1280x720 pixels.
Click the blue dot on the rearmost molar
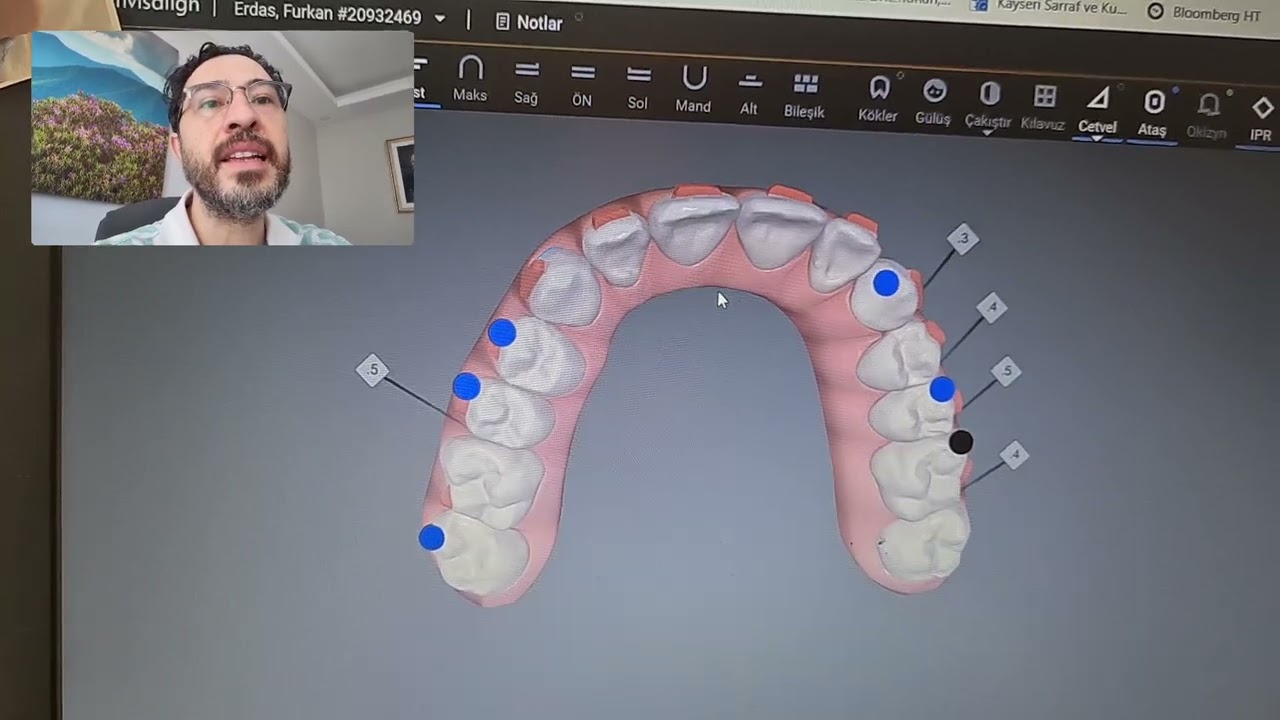pos(431,538)
